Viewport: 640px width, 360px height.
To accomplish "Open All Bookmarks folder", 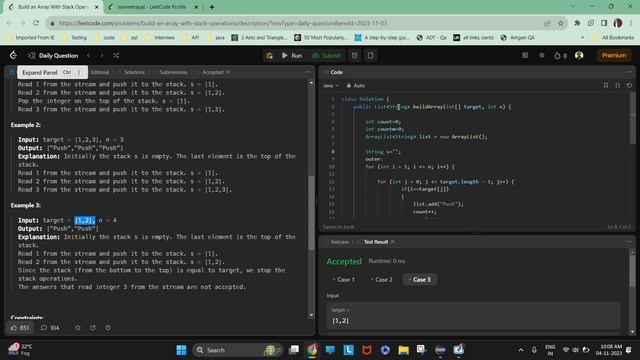I will point(613,38).
